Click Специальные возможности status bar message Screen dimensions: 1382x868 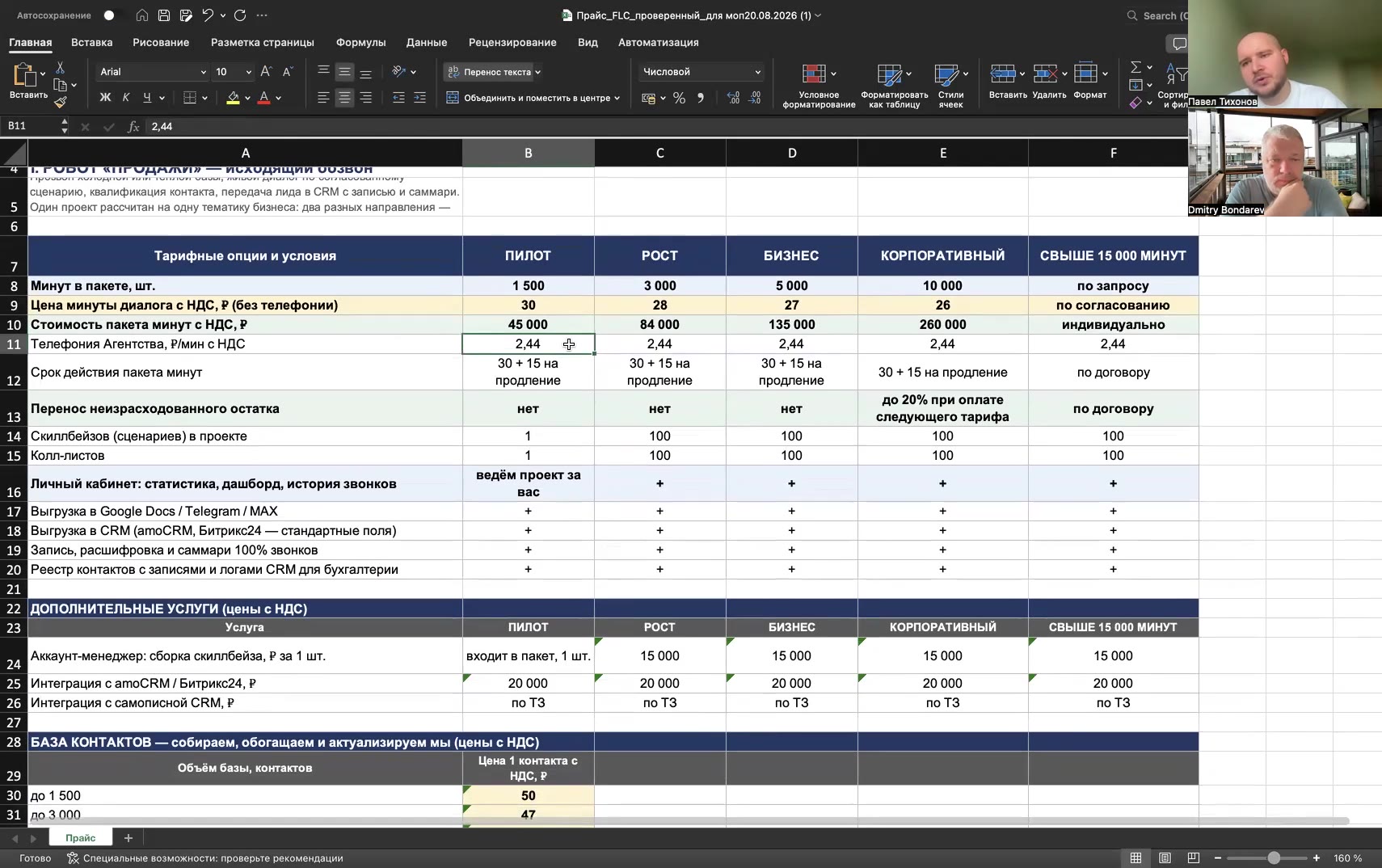[205, 858]
